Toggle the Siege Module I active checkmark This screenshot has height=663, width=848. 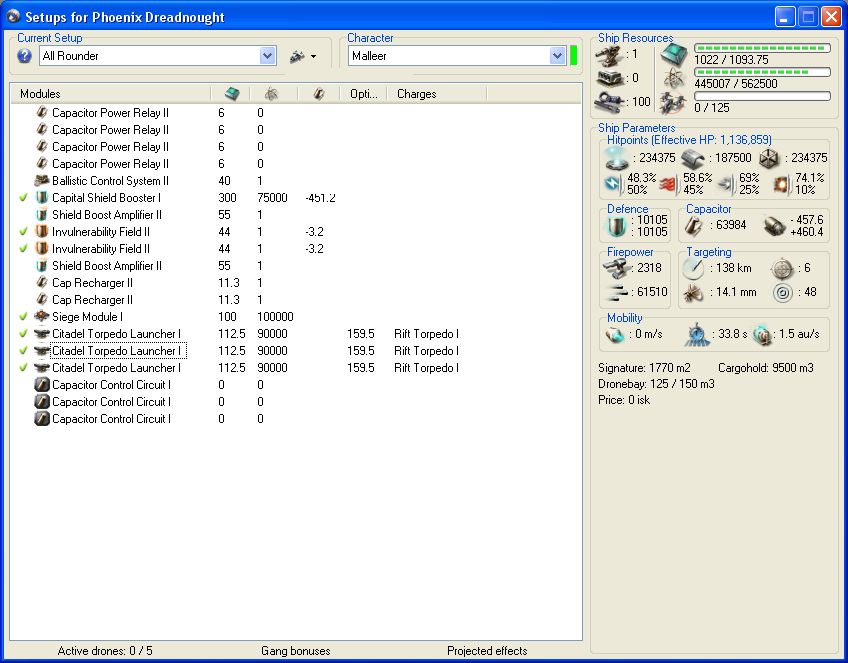pyautogui.click(x=23, y=317)
